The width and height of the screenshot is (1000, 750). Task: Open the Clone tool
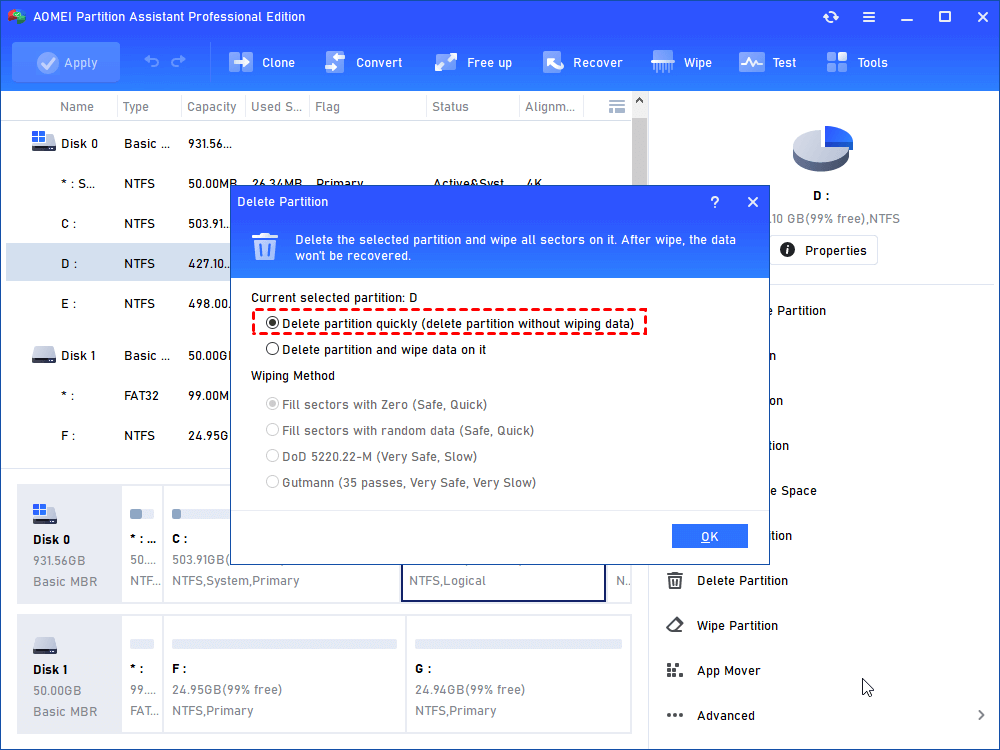pyautogui.click(x=261, y=62)
